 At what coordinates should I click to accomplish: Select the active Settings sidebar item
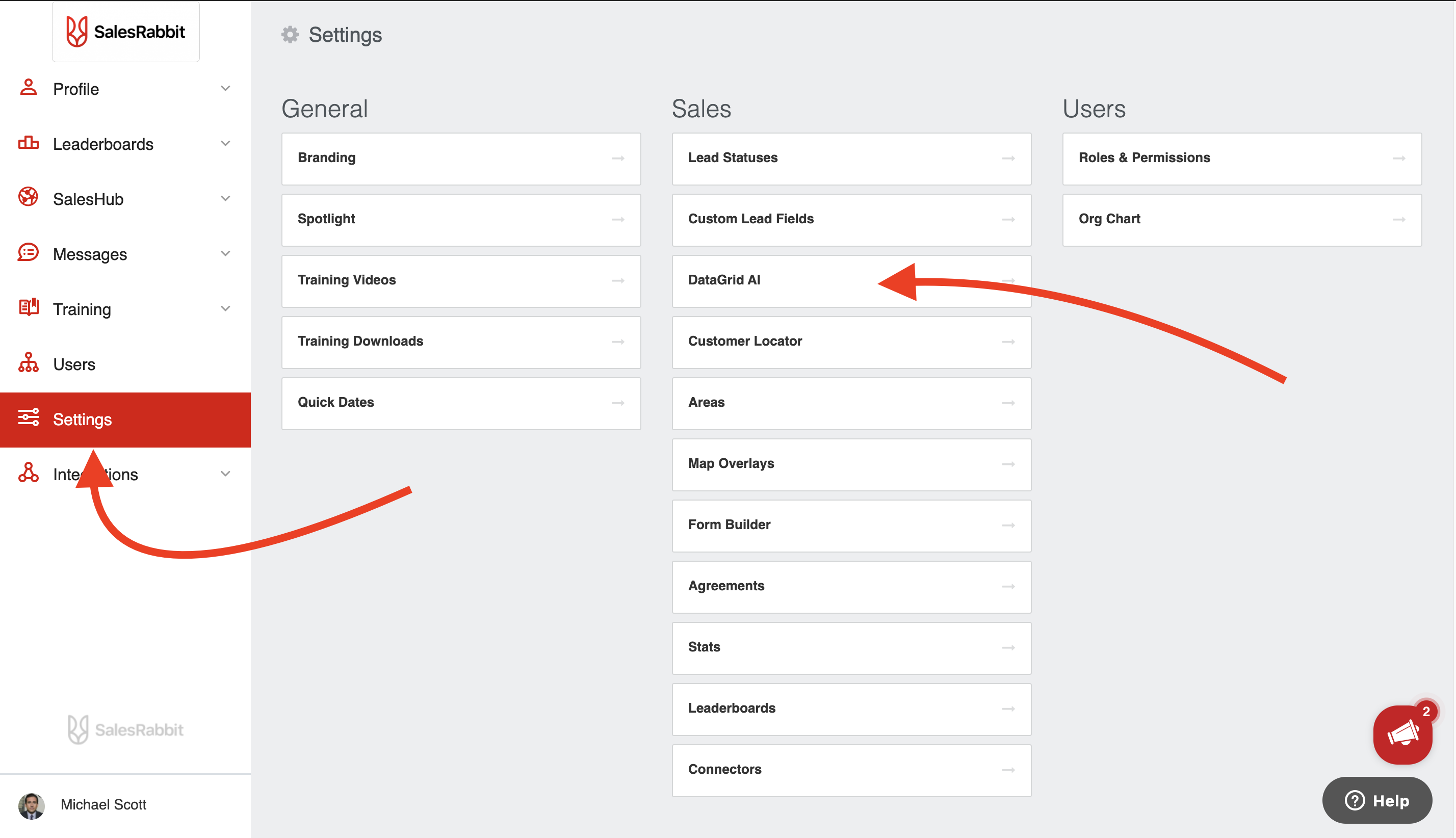pyautogui.click(x=125, y=420)
